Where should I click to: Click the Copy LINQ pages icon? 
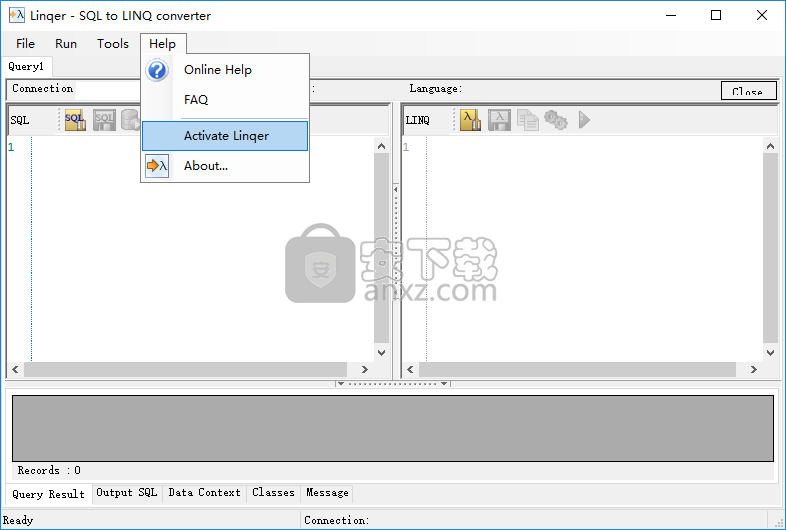[x=527, y=120]
